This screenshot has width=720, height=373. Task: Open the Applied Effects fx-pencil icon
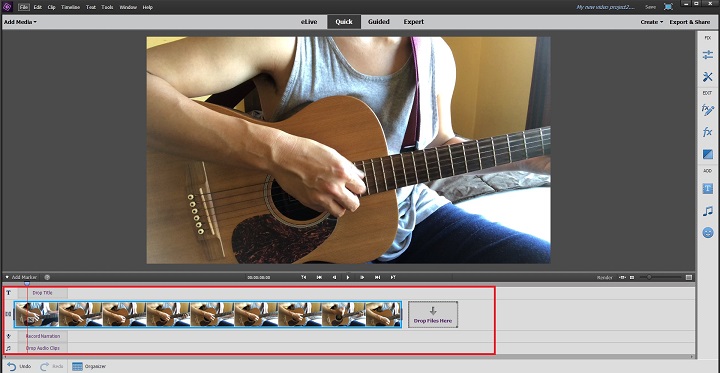[x=707, y=110]
